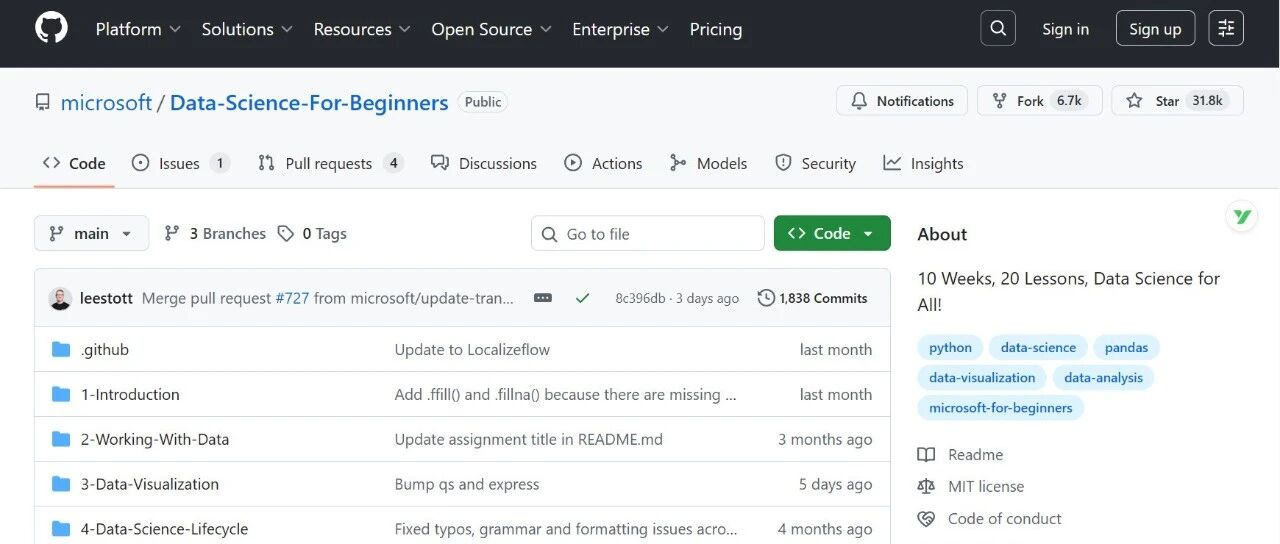The width and height of the screenshot is (1280, 544).
Task: Click the GitHub logo icon
Action: 51,28
